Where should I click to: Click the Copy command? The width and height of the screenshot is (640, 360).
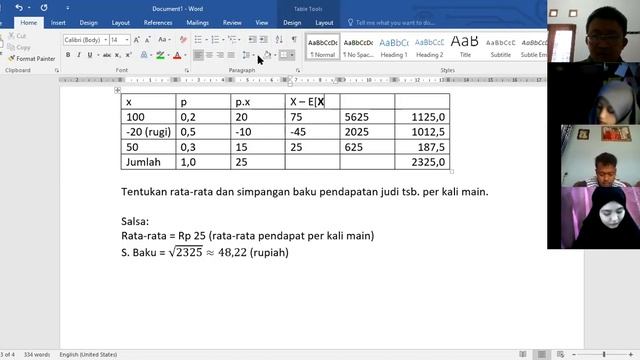pyautogui.click(x=19, y=47)
